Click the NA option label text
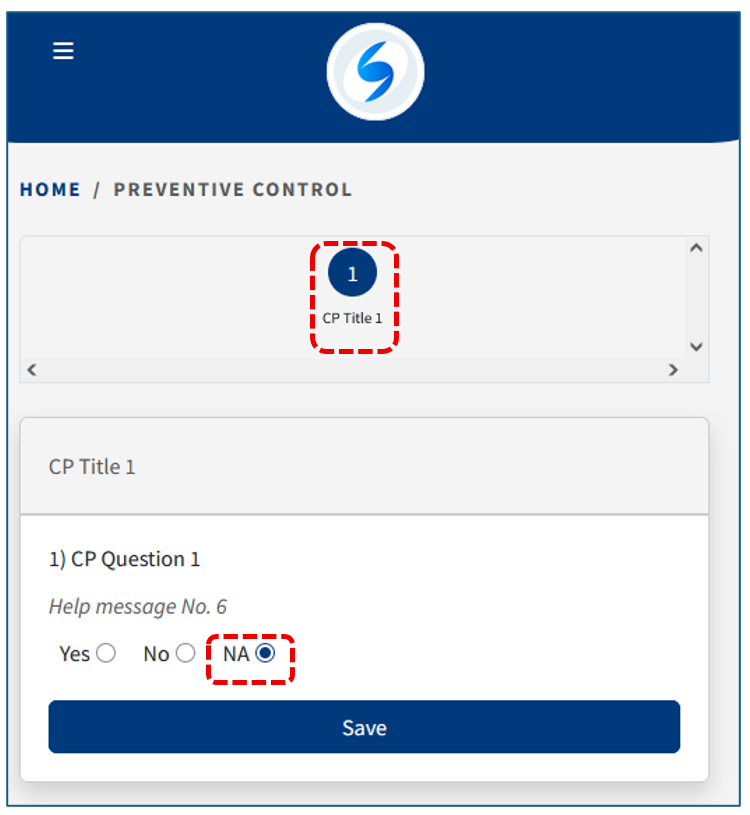The height and width of the screenshot is (815, 750). (x=236, y=655)
